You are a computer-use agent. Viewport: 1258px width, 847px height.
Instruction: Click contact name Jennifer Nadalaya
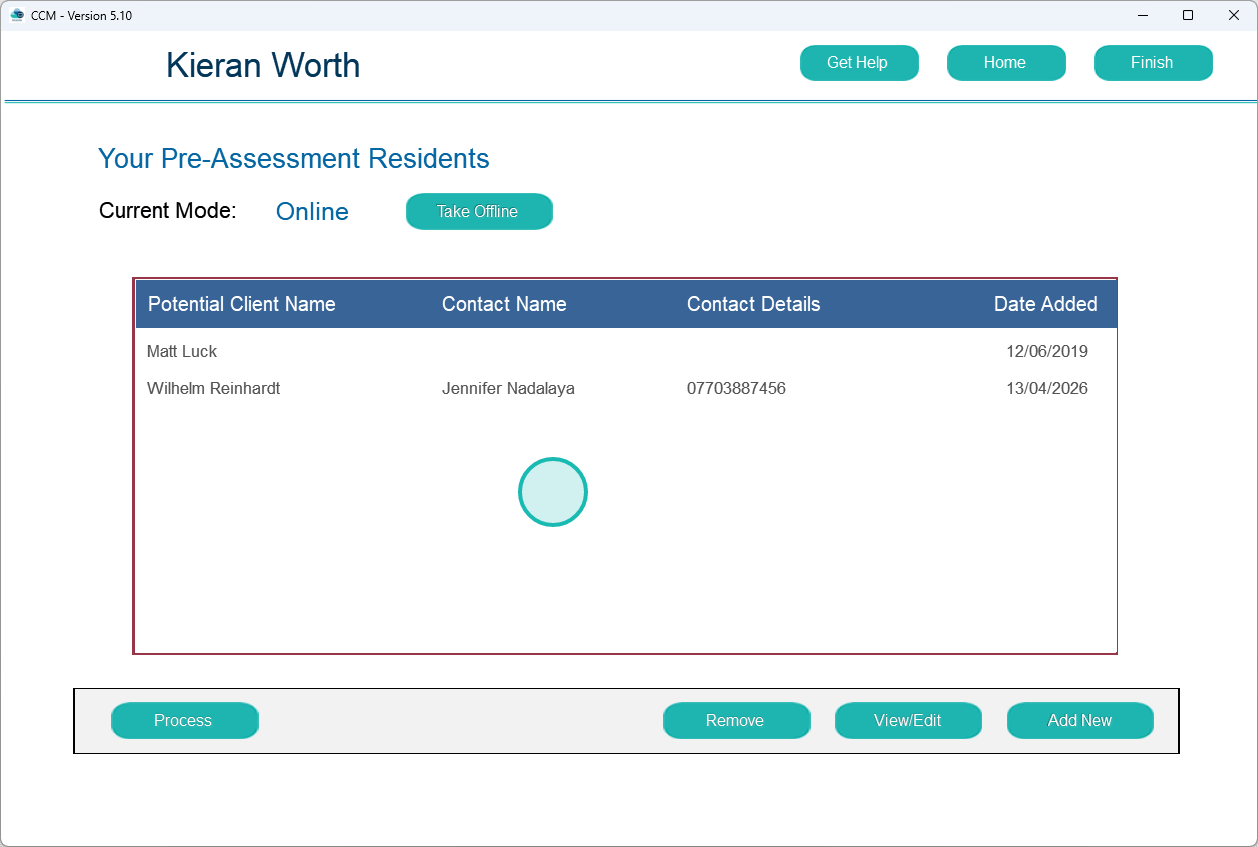pos(508,389)
